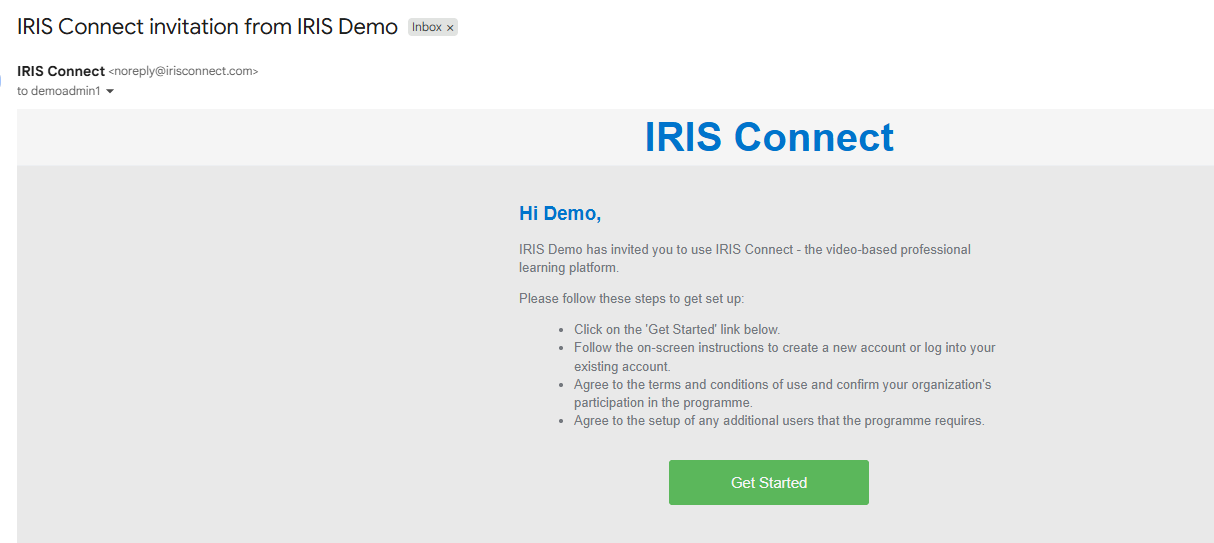Expand recipient details arrow next to demoadmin1

(110, 91)
